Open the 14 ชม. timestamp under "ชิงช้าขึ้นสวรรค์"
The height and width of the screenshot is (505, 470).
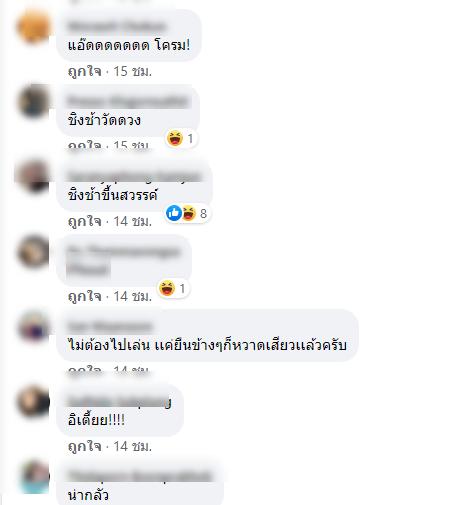coord(133,221)
